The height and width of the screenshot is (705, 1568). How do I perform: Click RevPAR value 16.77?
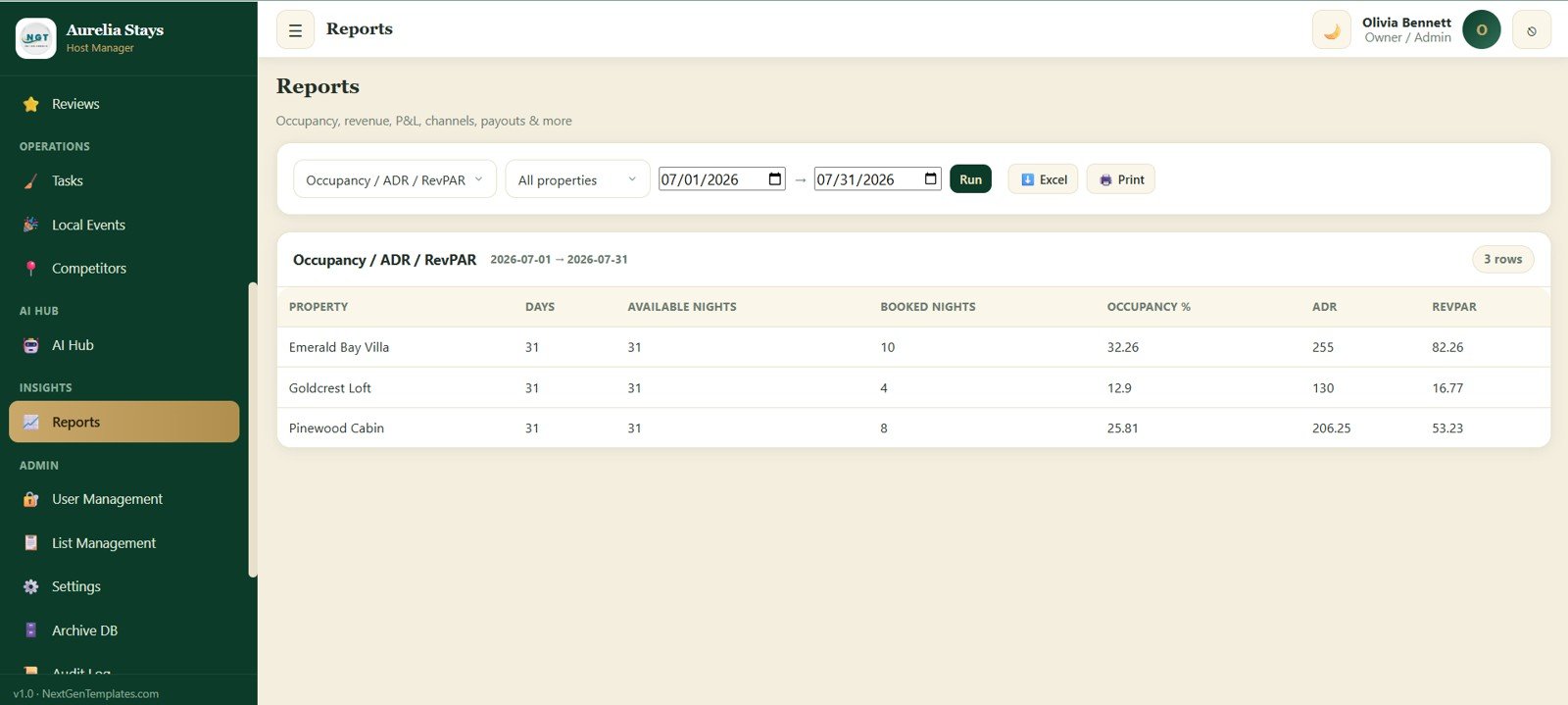tap(1447, 387)
